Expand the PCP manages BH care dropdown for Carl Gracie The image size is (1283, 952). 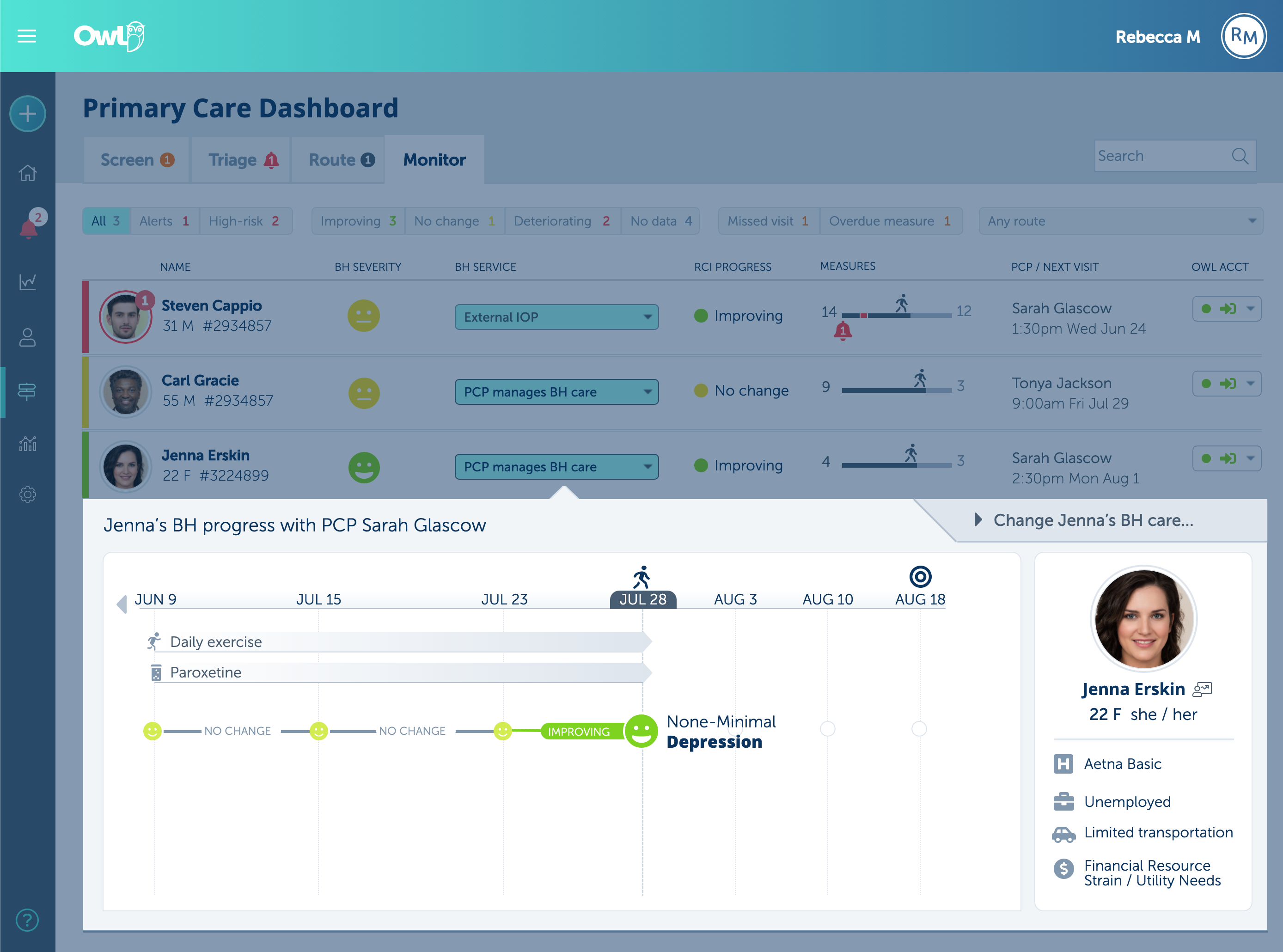648,391
